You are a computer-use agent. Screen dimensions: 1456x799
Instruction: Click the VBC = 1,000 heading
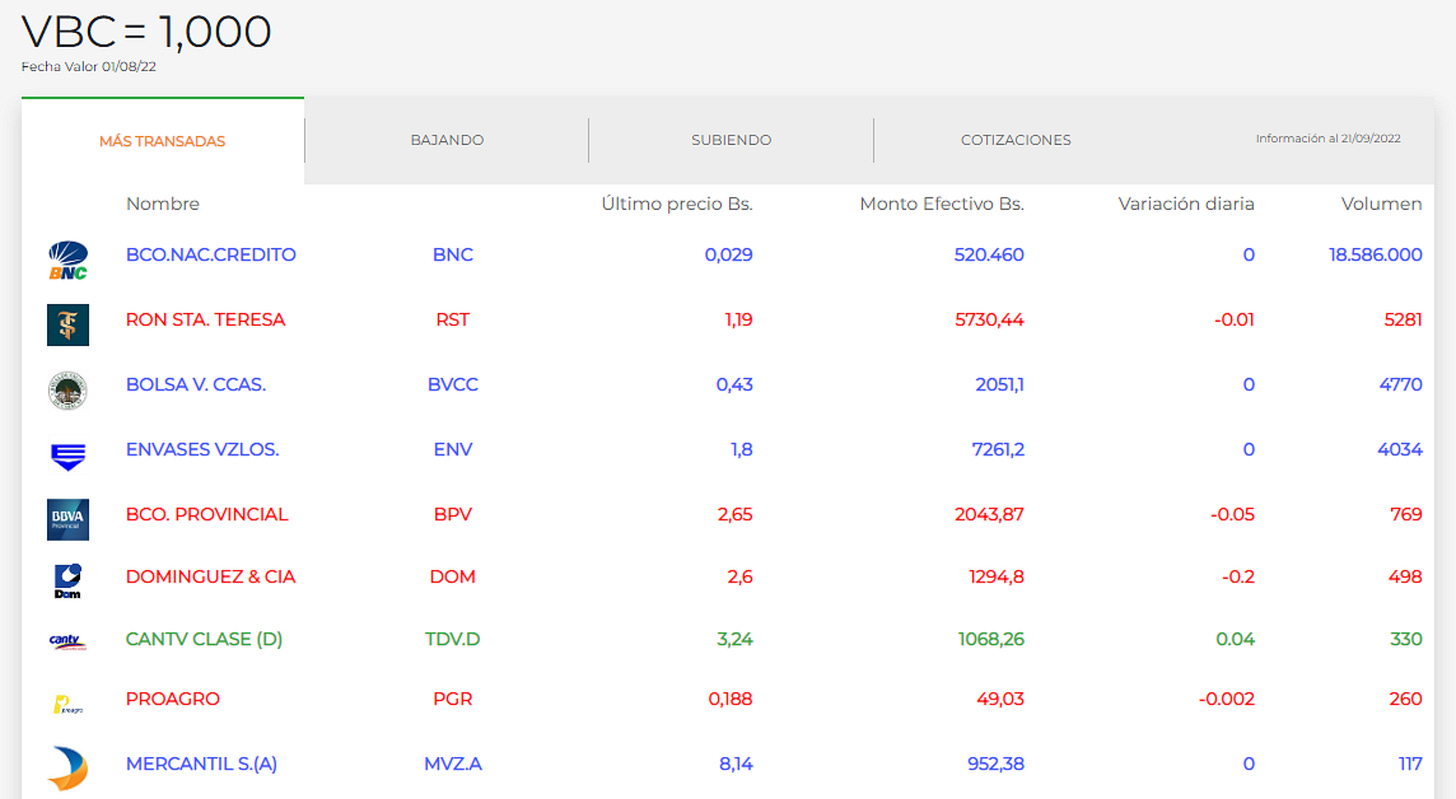pyautogui.click(x=146, y=32)
